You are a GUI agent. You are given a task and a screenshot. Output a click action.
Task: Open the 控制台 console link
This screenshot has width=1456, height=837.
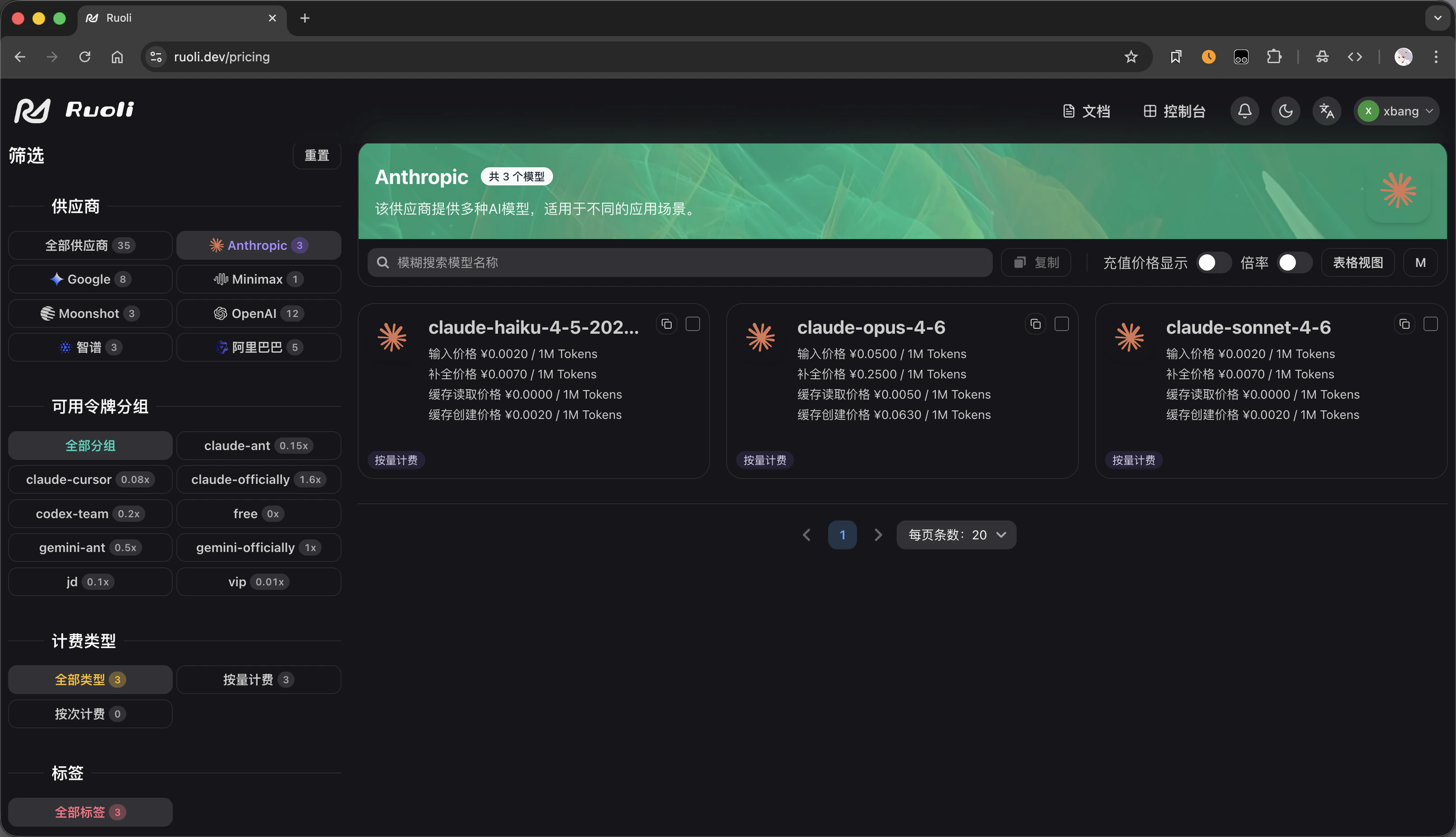pyautogui.click(x=1175, y=111)
